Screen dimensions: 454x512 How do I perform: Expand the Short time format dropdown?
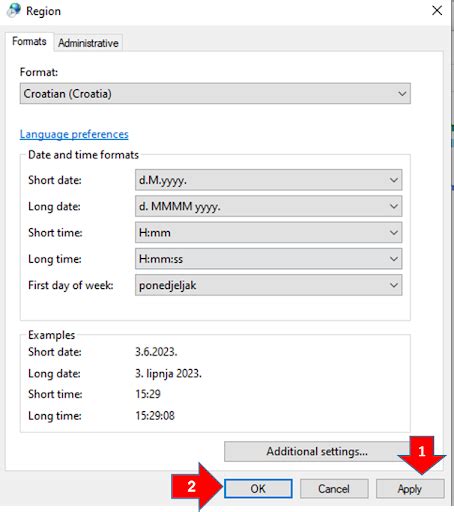268,233
